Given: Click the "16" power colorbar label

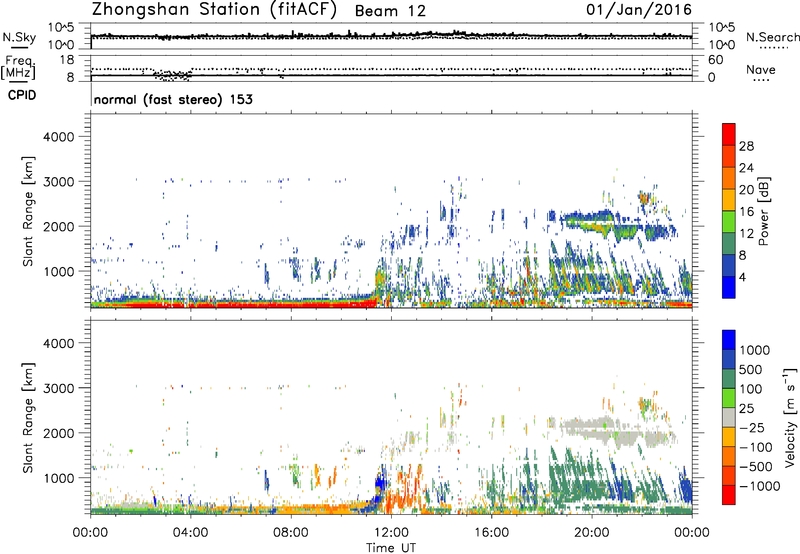Looking at the screenshot, I should pos(746,212).
